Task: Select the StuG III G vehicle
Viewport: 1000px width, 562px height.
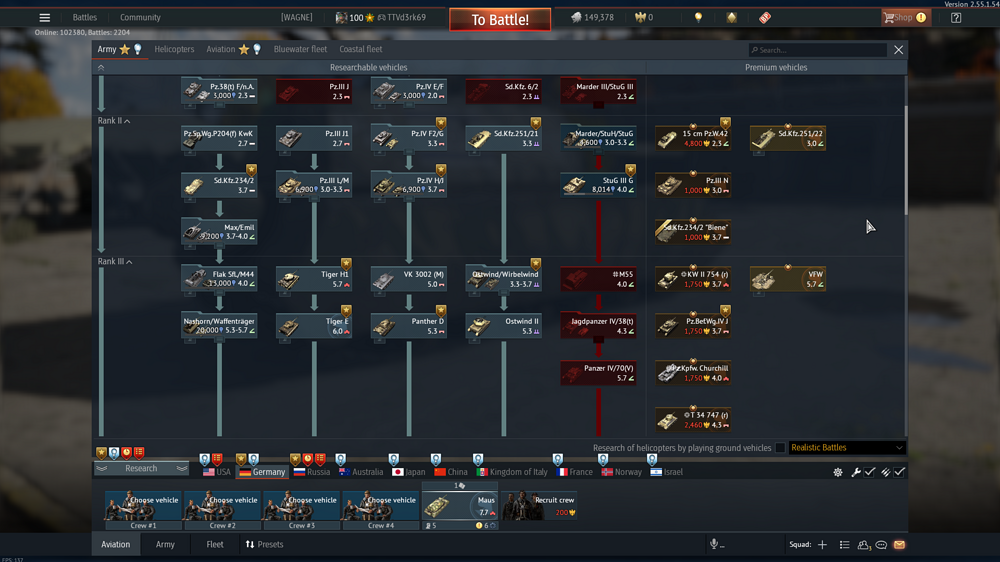Action: point(598,185)
